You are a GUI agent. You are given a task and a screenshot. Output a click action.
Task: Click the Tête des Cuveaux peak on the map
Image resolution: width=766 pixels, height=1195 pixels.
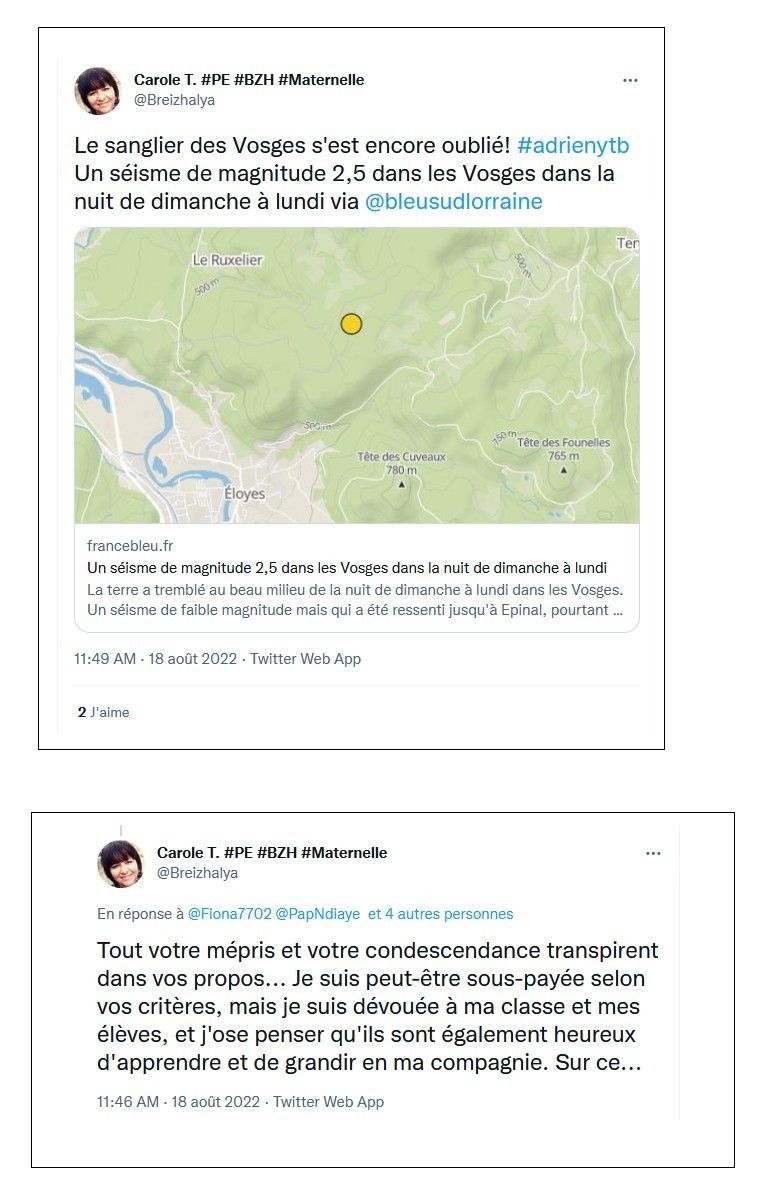coord(401,457)
